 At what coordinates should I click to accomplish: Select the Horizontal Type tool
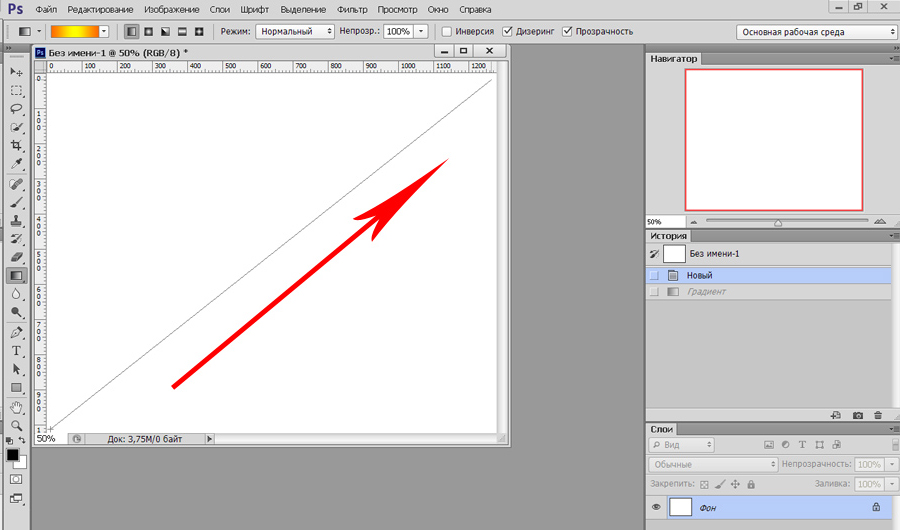(17, 350)
